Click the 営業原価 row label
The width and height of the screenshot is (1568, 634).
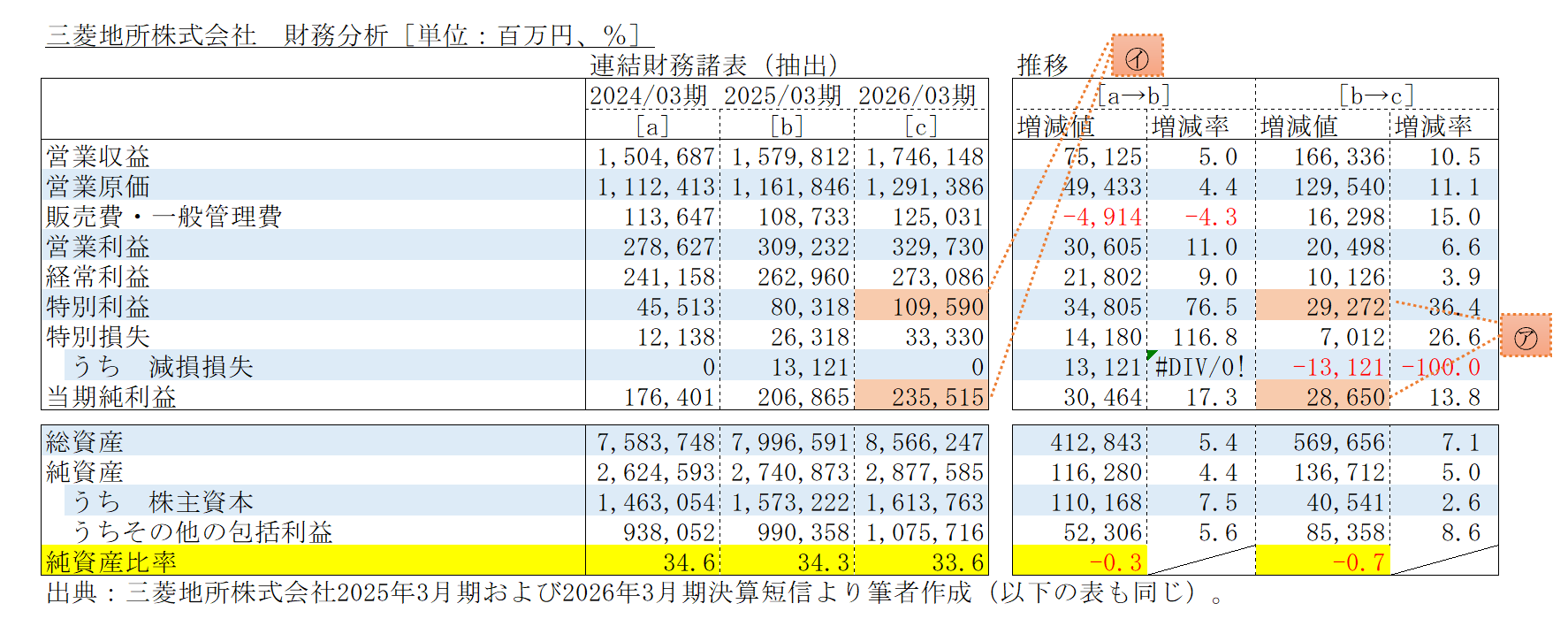coord(98,187)
